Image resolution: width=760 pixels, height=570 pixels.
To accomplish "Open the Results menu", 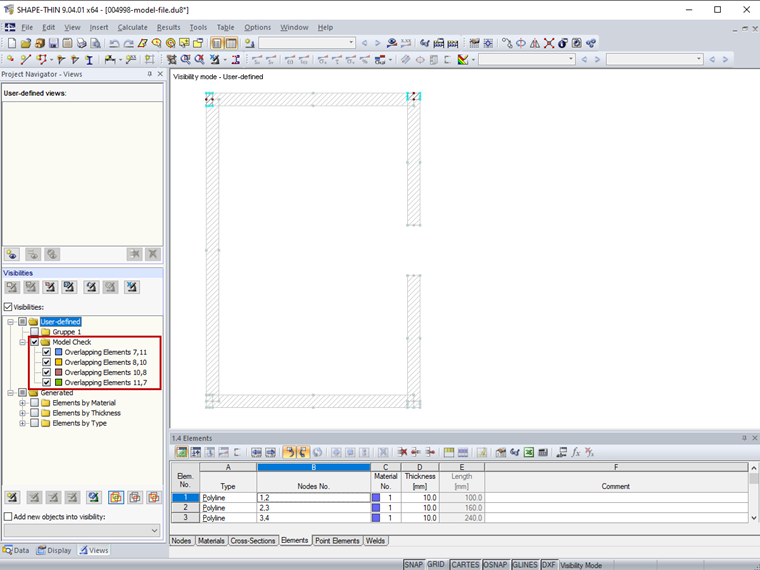I will coord(168,28).
